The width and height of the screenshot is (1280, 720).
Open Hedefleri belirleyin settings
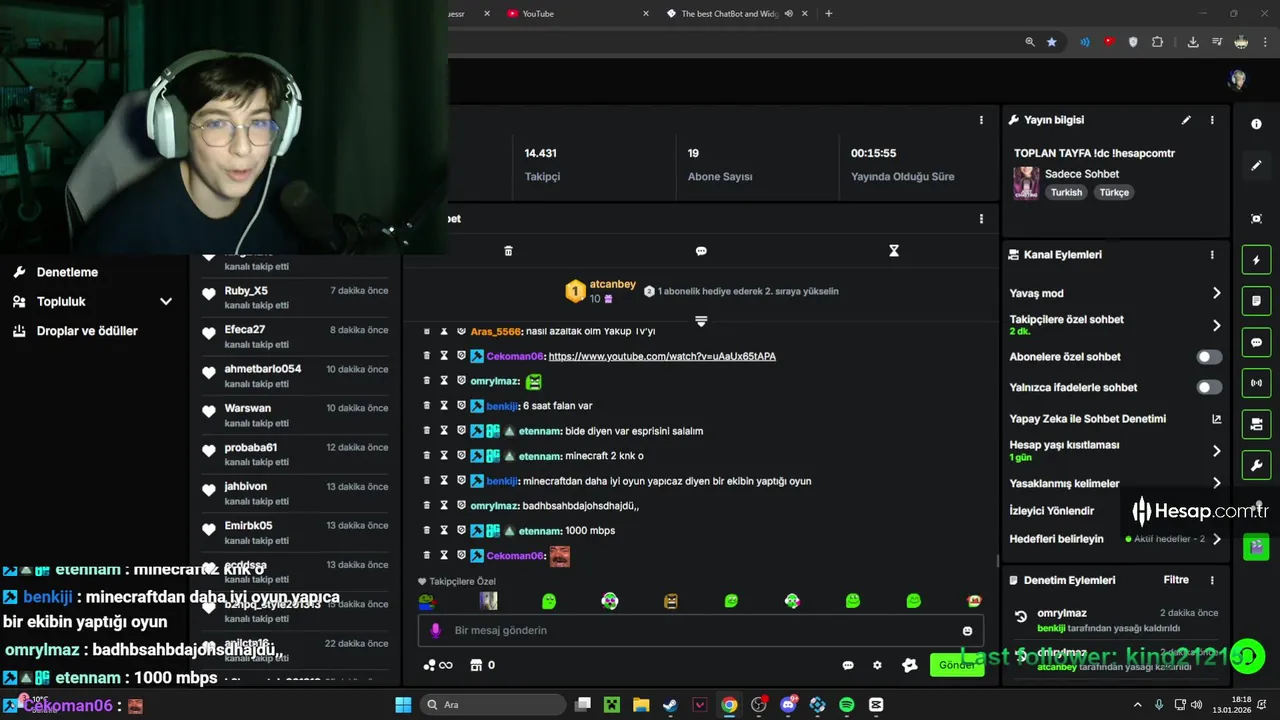tap(1115, 539)
